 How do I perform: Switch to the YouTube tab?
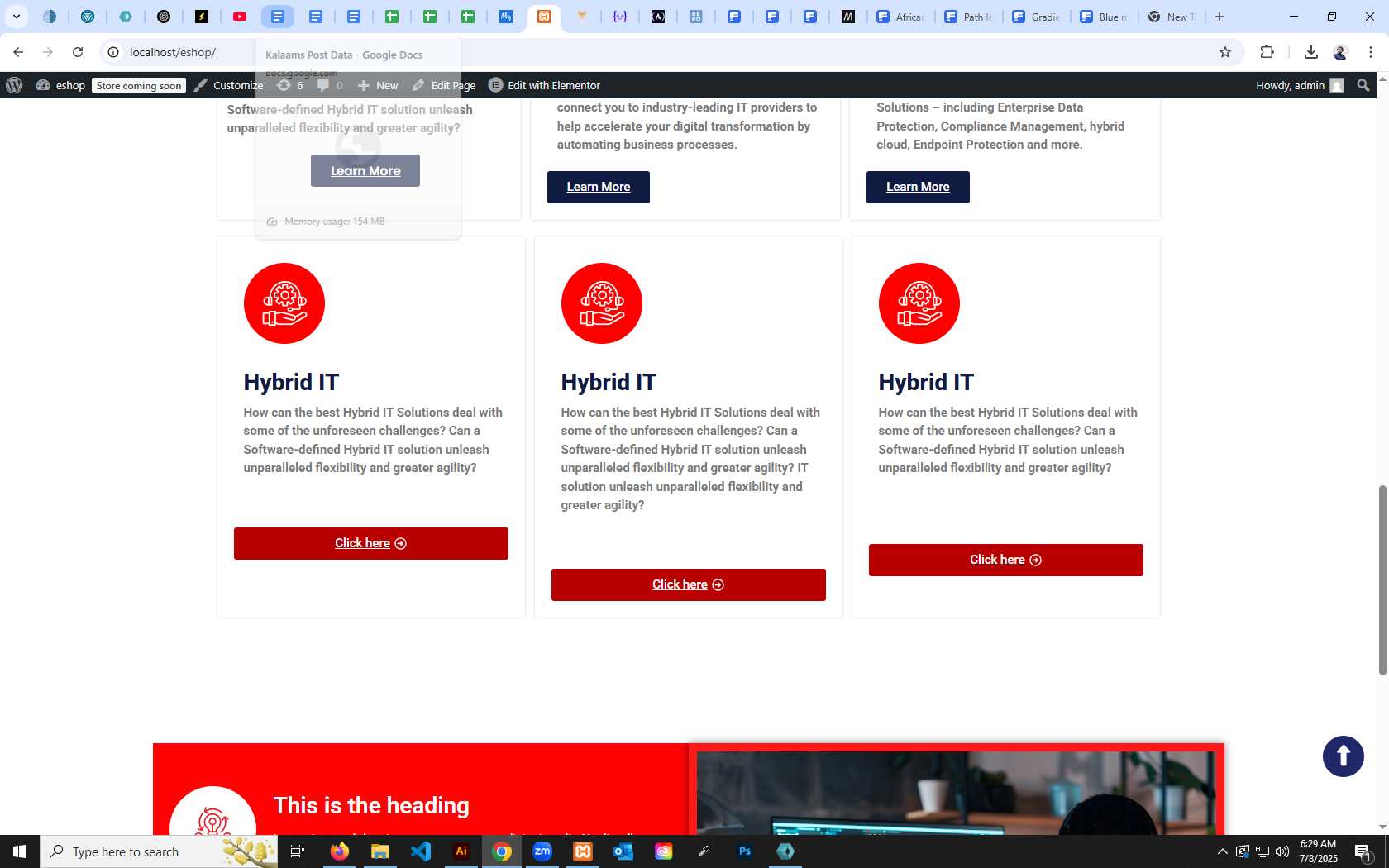pyautogui.click(x=240, y=17)
